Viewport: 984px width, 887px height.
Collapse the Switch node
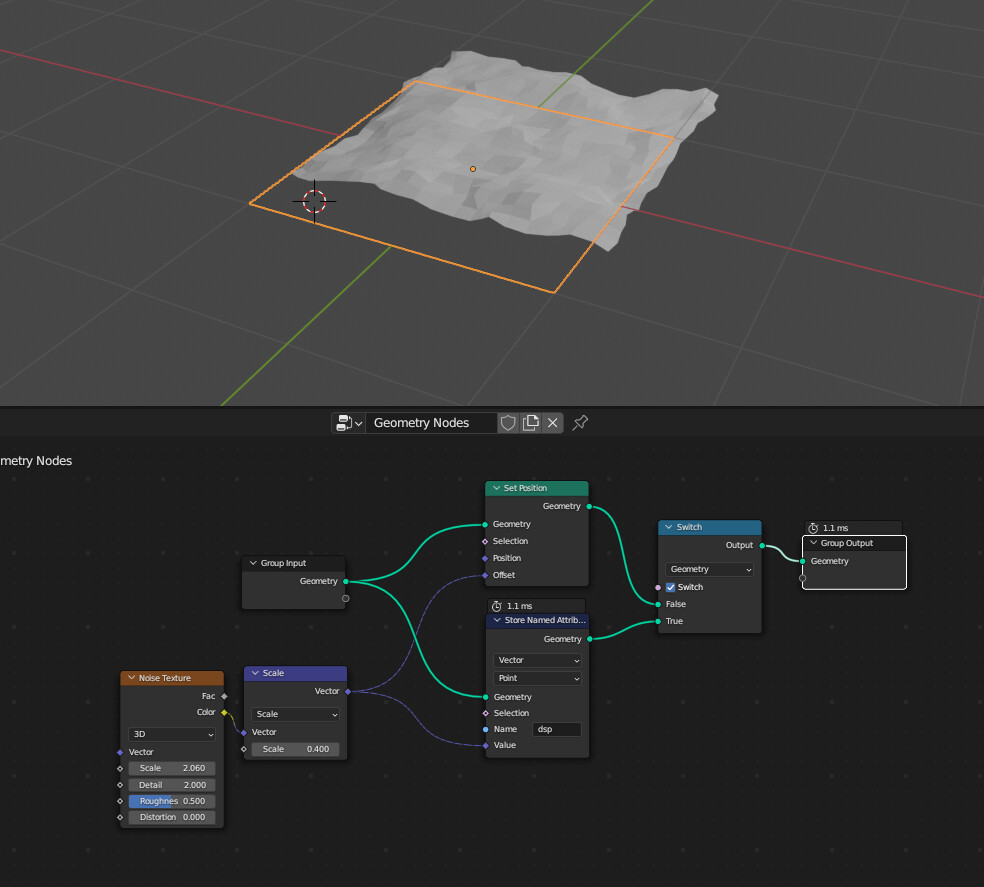click(x=669, y=527)
